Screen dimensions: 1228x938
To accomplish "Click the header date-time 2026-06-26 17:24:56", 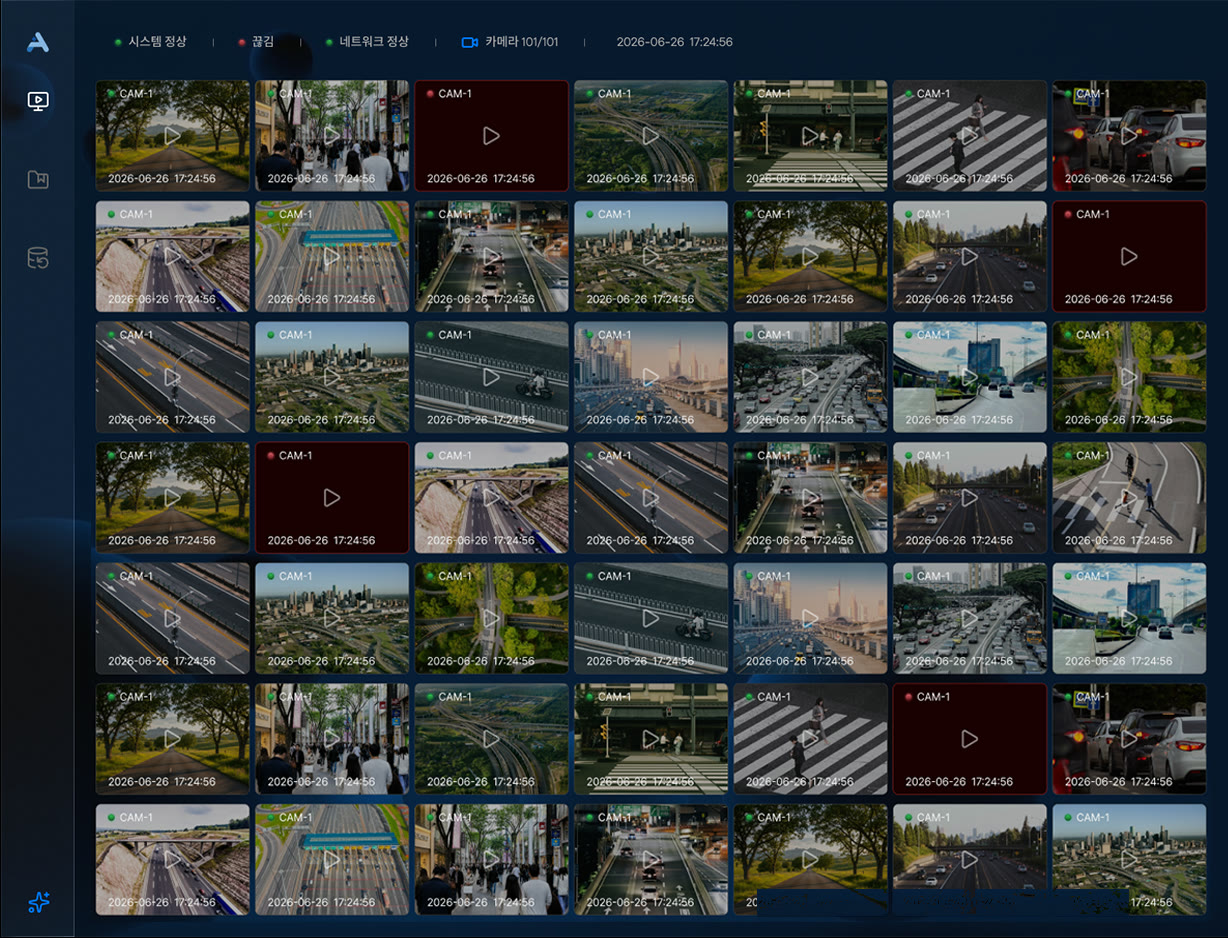I will pos(674,42).
